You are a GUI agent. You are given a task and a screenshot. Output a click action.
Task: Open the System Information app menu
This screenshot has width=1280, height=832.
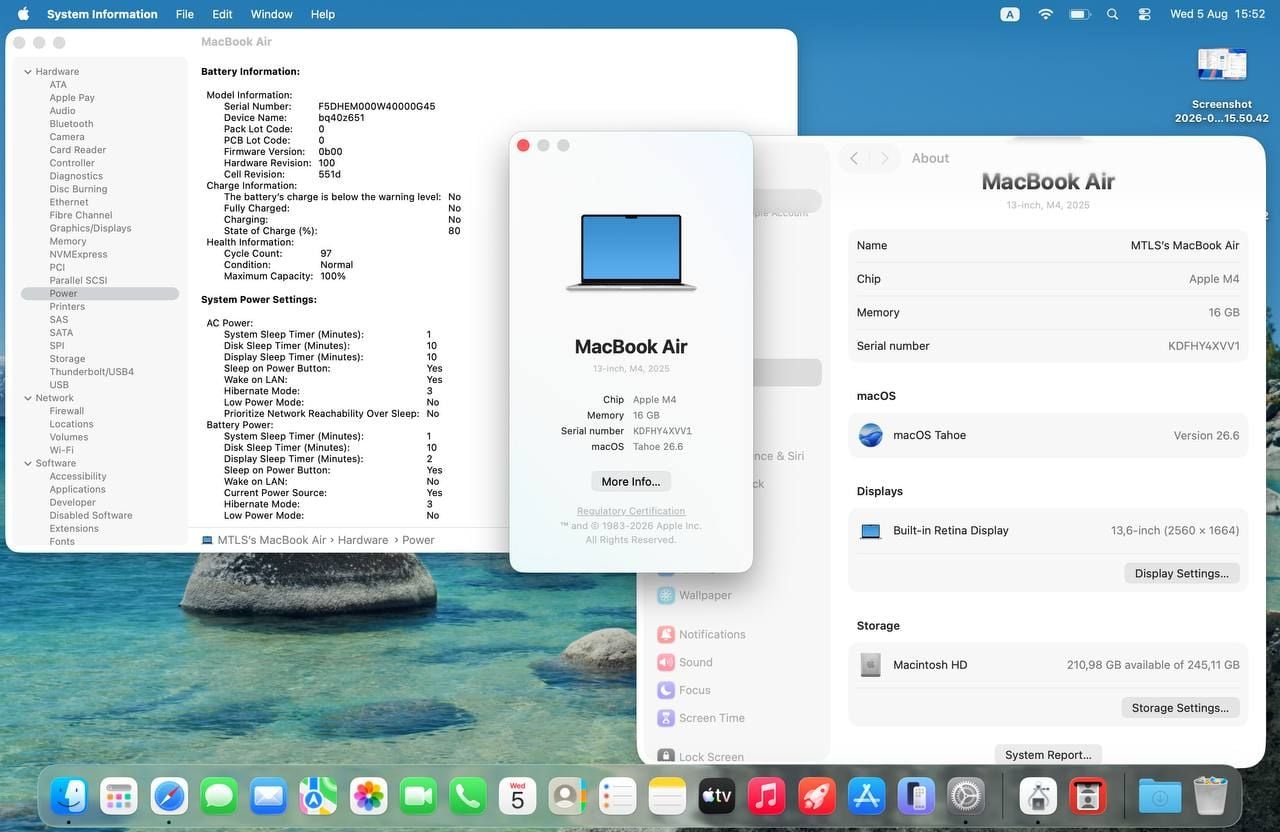pyautogui.click(x=102, y=14)
